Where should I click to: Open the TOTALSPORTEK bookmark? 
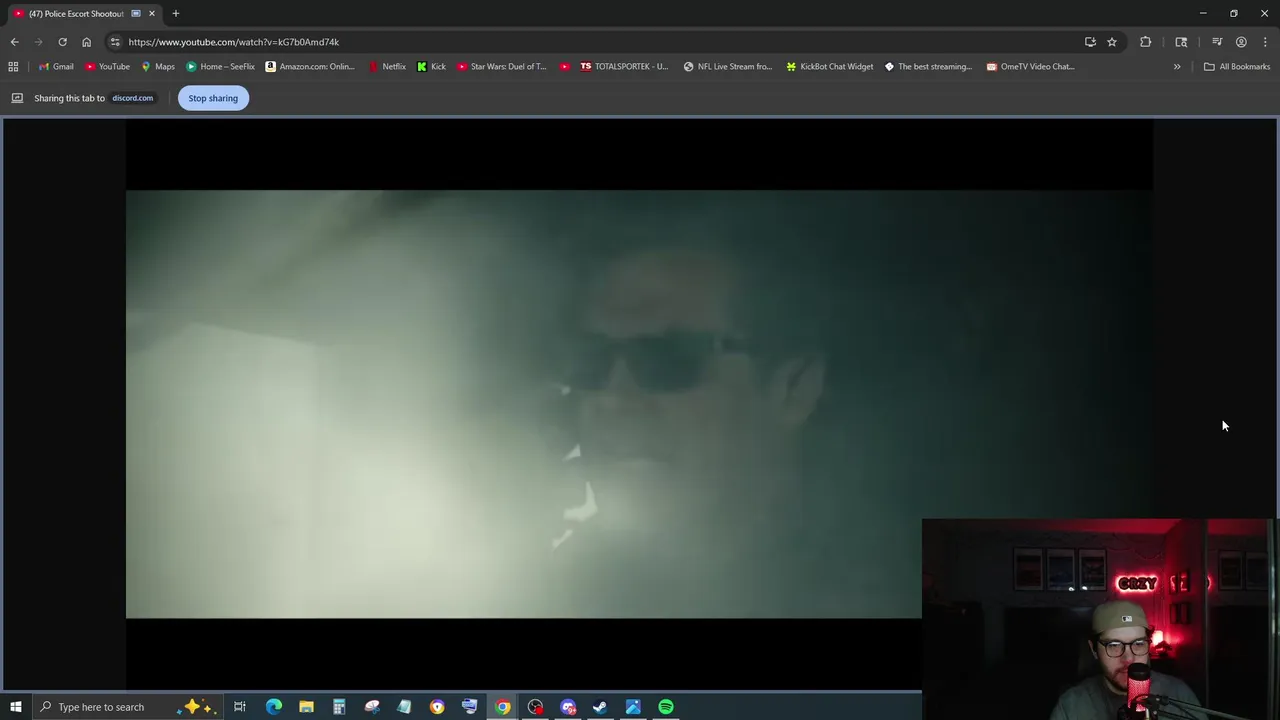click(x=624, y=67)
